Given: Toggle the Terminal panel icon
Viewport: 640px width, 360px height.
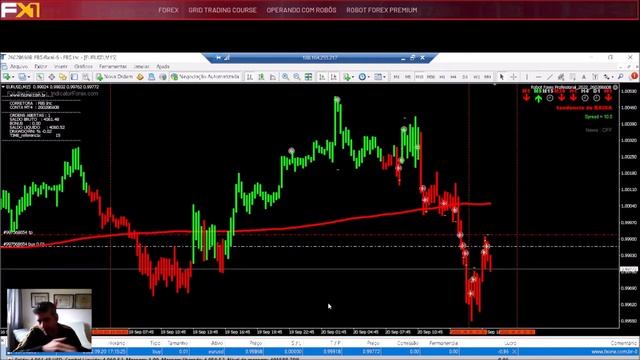Looking at the screenshot, I should pyautogui.click(x=74, y=77).
